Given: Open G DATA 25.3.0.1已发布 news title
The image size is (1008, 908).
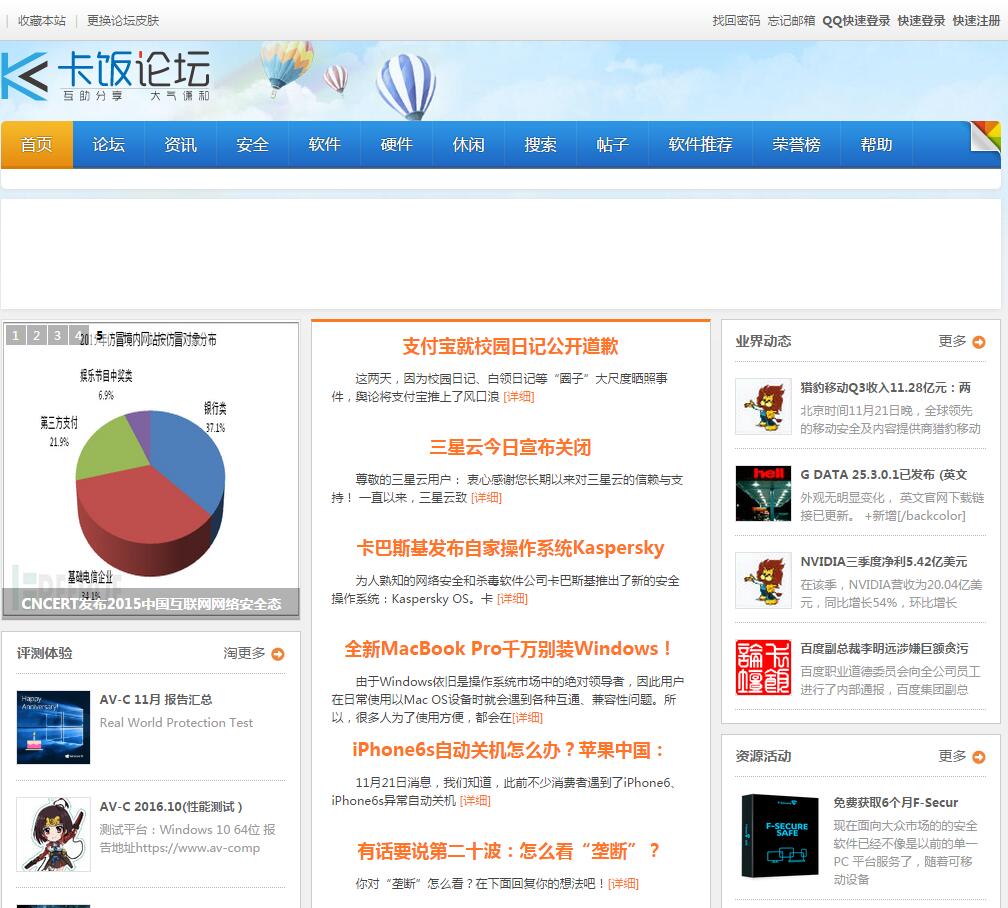Looking at the screenshot, I should pos(883,475).
